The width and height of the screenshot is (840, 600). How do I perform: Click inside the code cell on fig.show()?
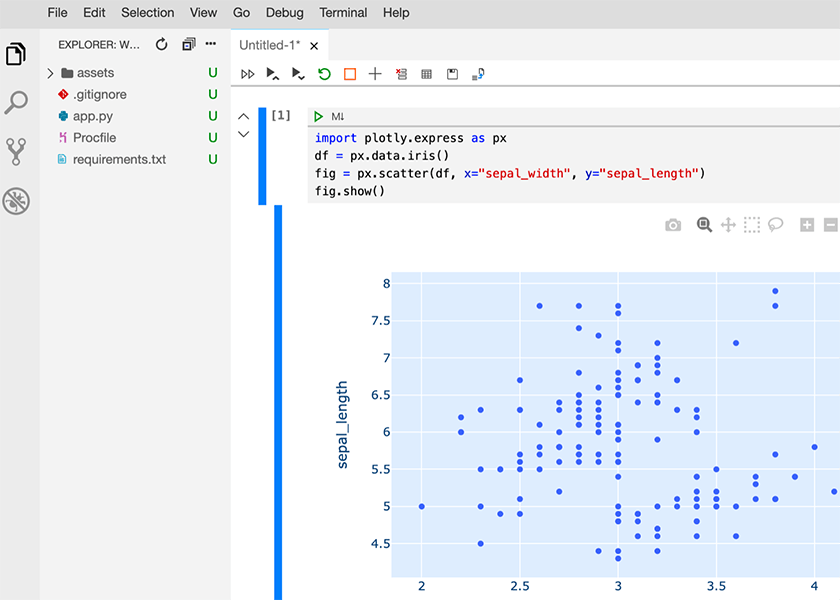tap(350, 191)
